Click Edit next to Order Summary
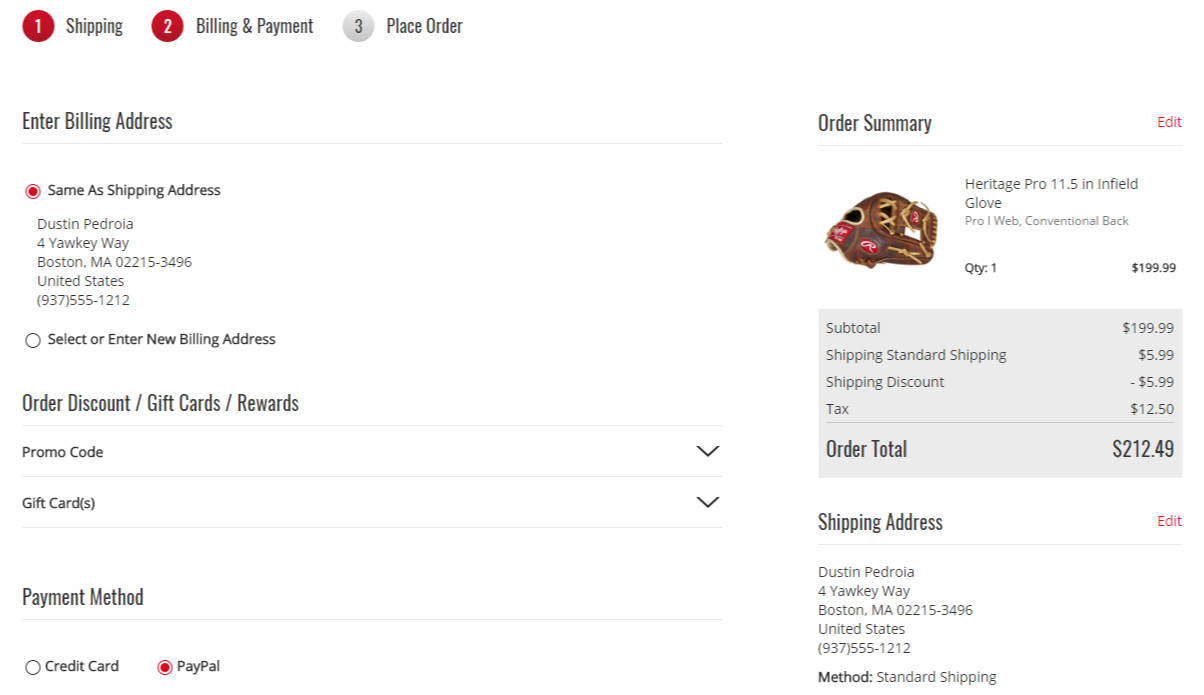This screenshot has height=695, width=1204. [1169, 121]
